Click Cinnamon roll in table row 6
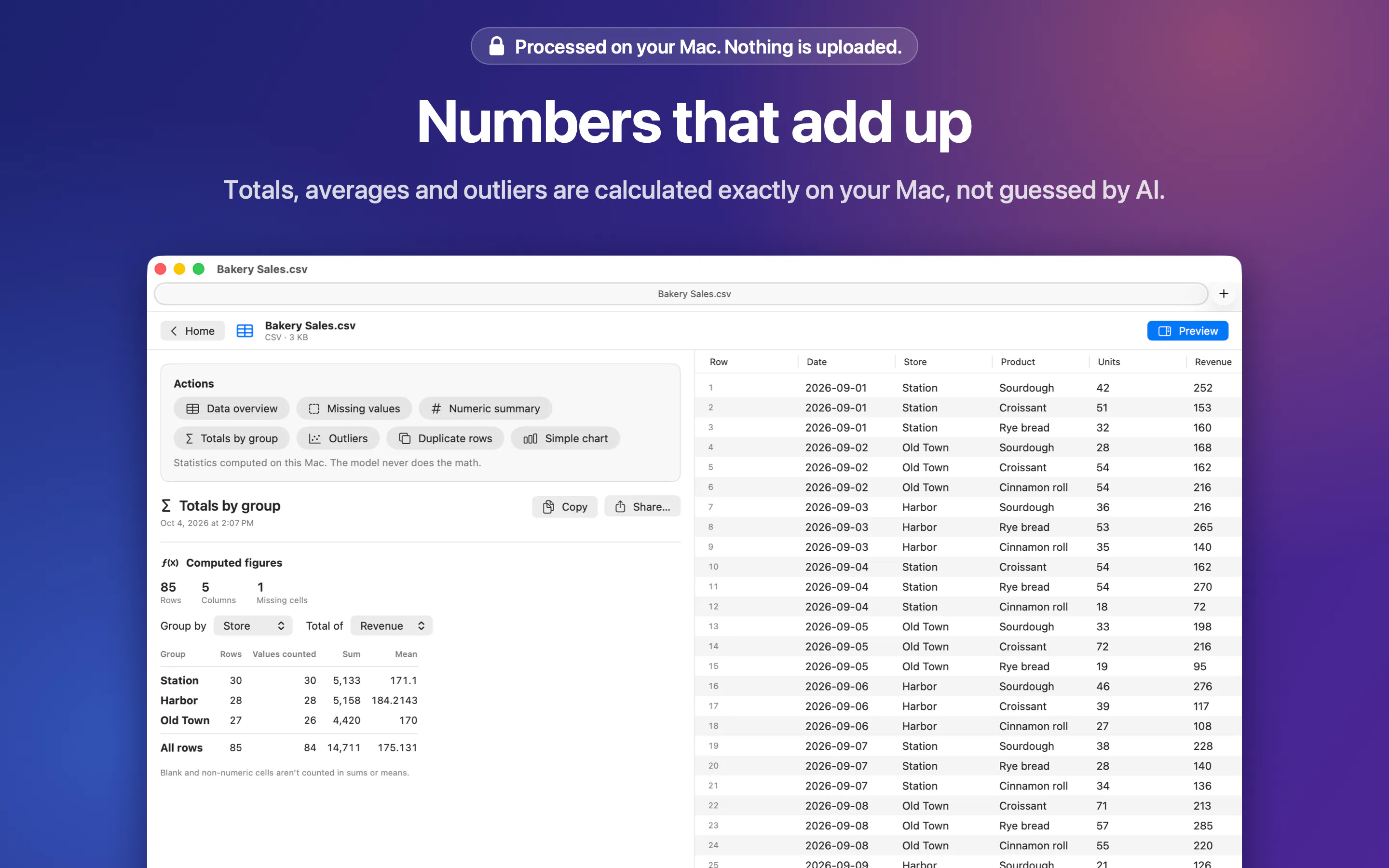Image resolution: width=1389 pixels, height=868 pixels. 1033,487
